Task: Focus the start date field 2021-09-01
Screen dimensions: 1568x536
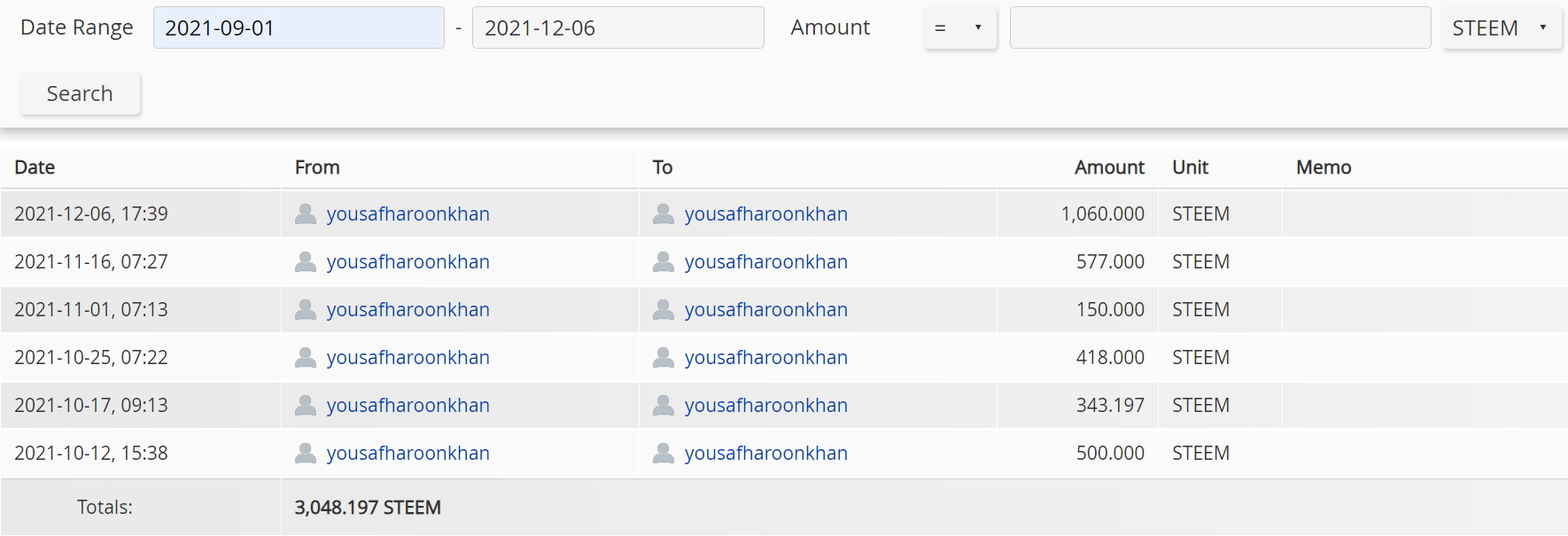Action: [x=299, y=27]
